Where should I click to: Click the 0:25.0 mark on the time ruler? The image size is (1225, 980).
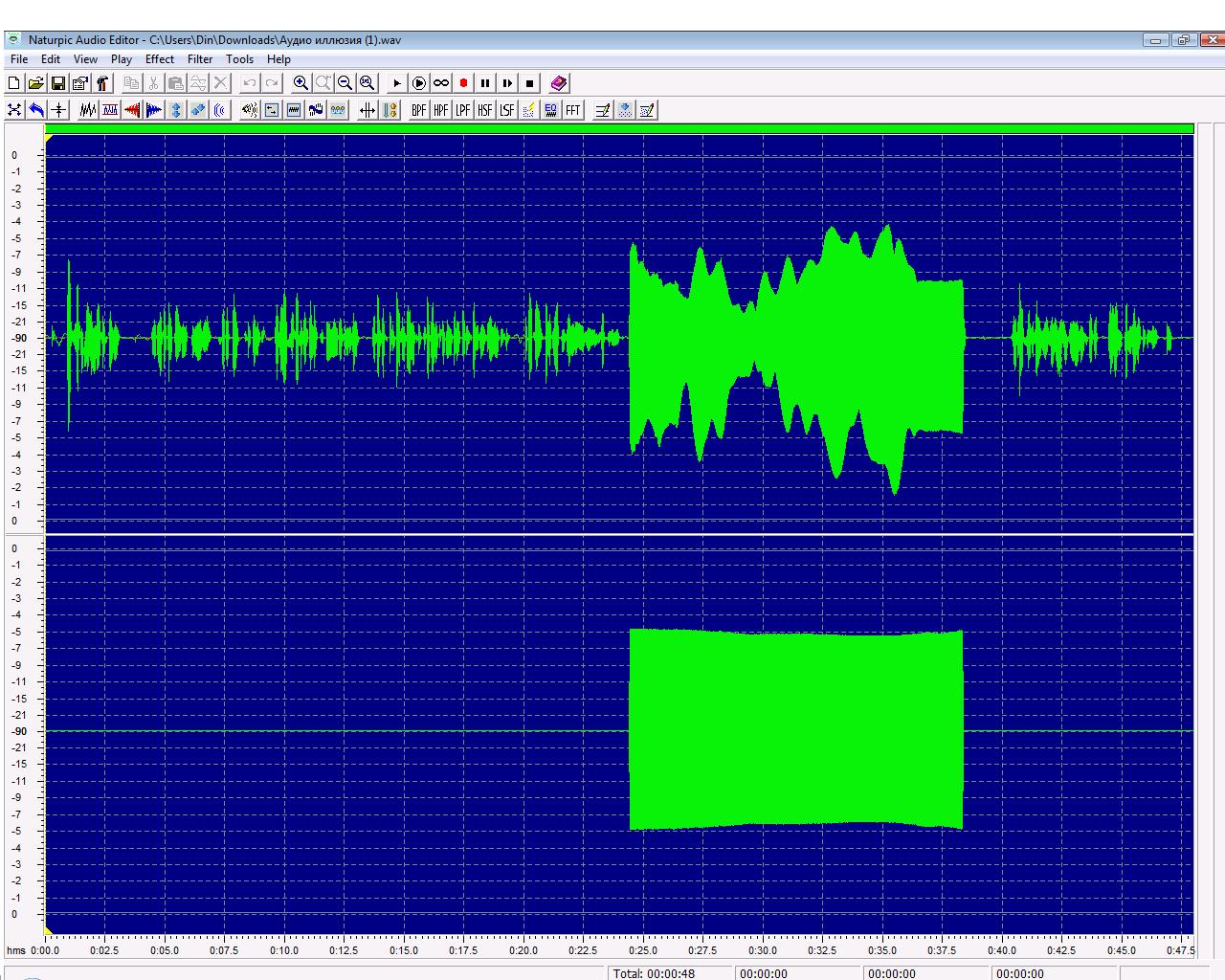pyautogui.click(x=643, y=950)
